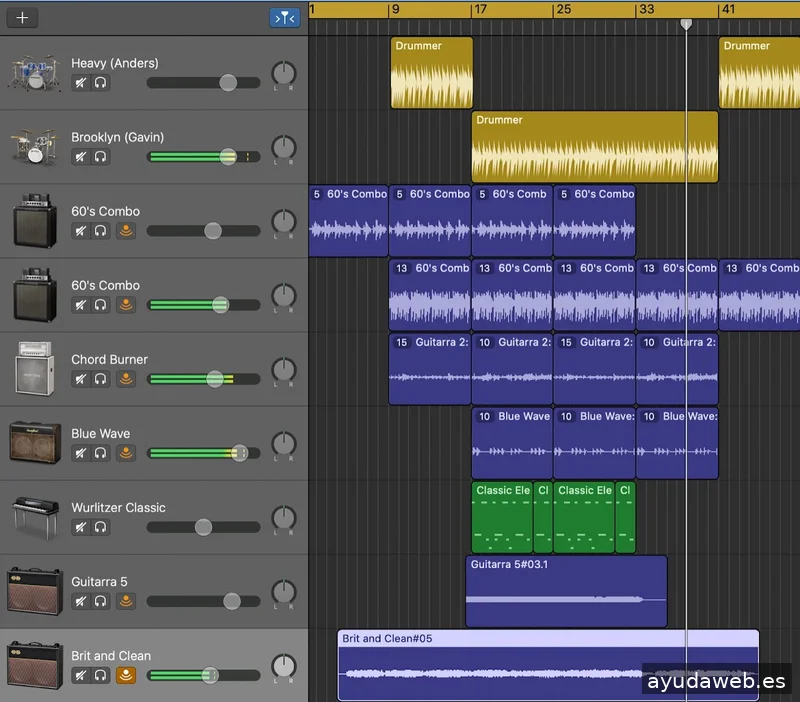800x702 pixels.
Task: Click the add new track plus button
Action: pos(22,18)
